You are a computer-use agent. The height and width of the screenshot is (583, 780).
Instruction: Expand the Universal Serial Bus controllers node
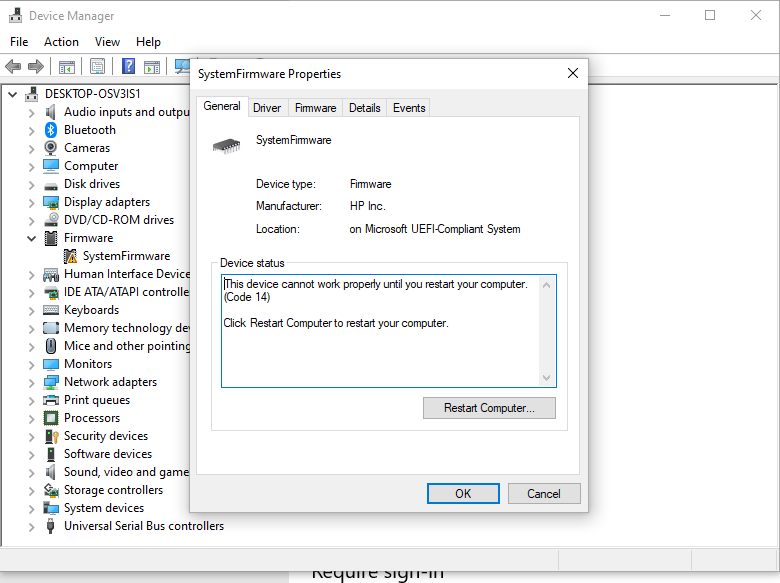31,527
